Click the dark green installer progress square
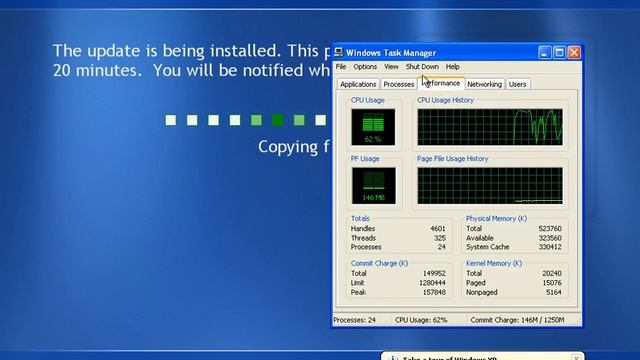The image size is (640, 360). (x=278, y=120)
